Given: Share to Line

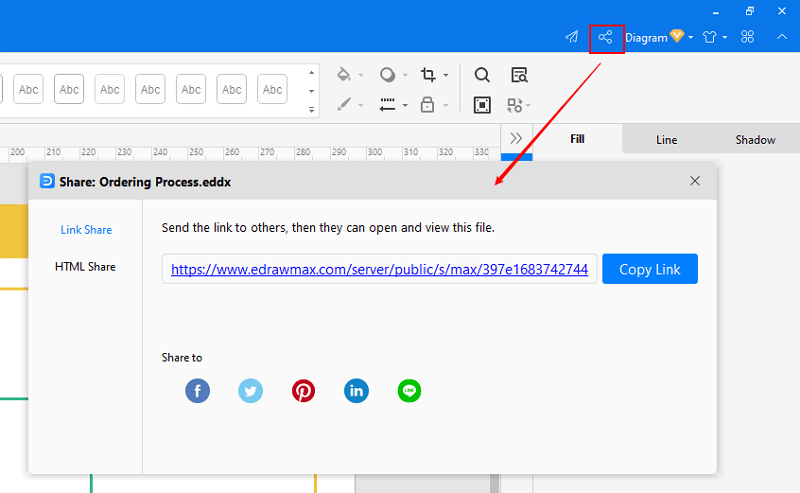Looking at the screenshot, I should [x=409, y=391].
